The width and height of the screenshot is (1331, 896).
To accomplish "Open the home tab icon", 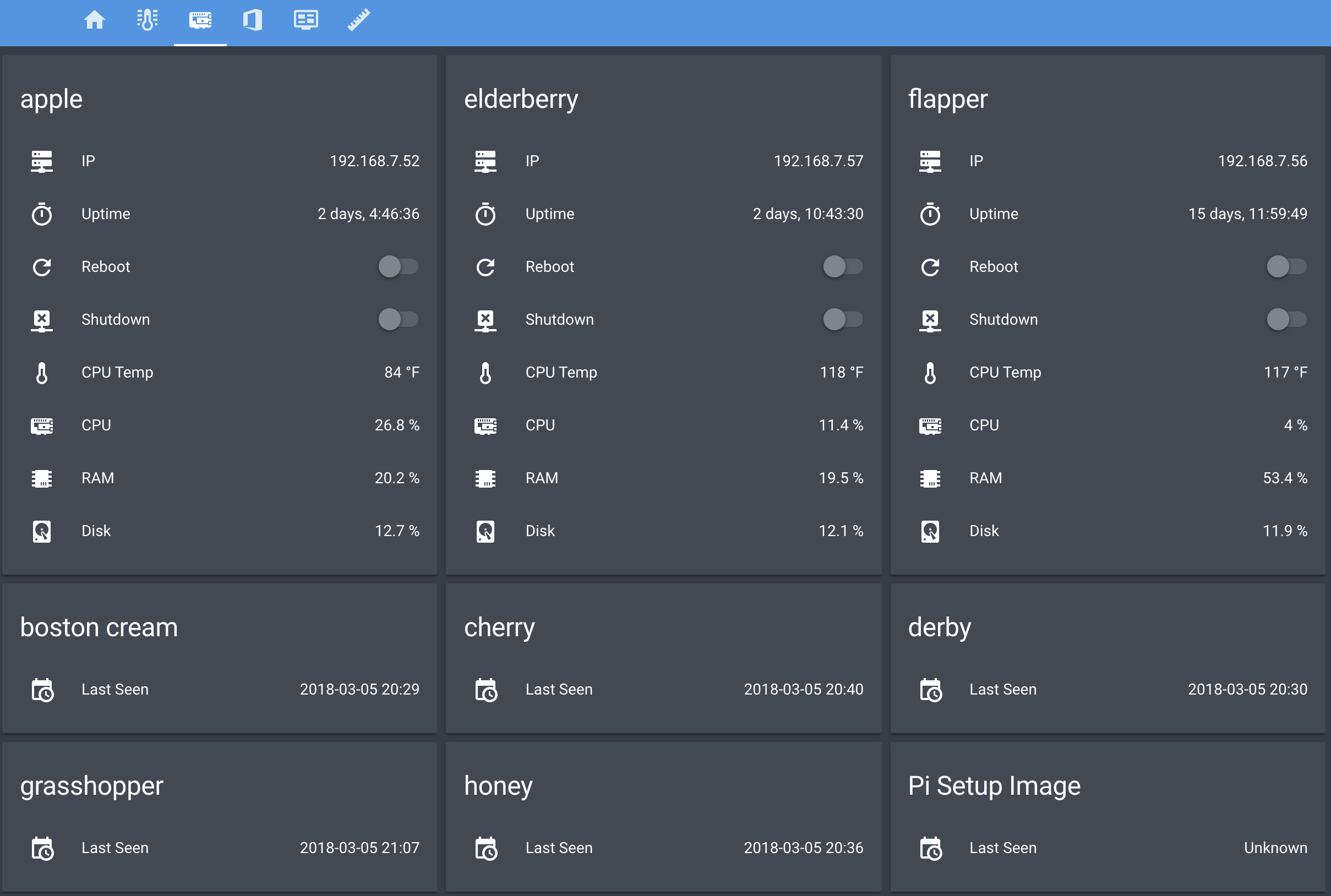I will pyautogui.click(x=94, y=20).
